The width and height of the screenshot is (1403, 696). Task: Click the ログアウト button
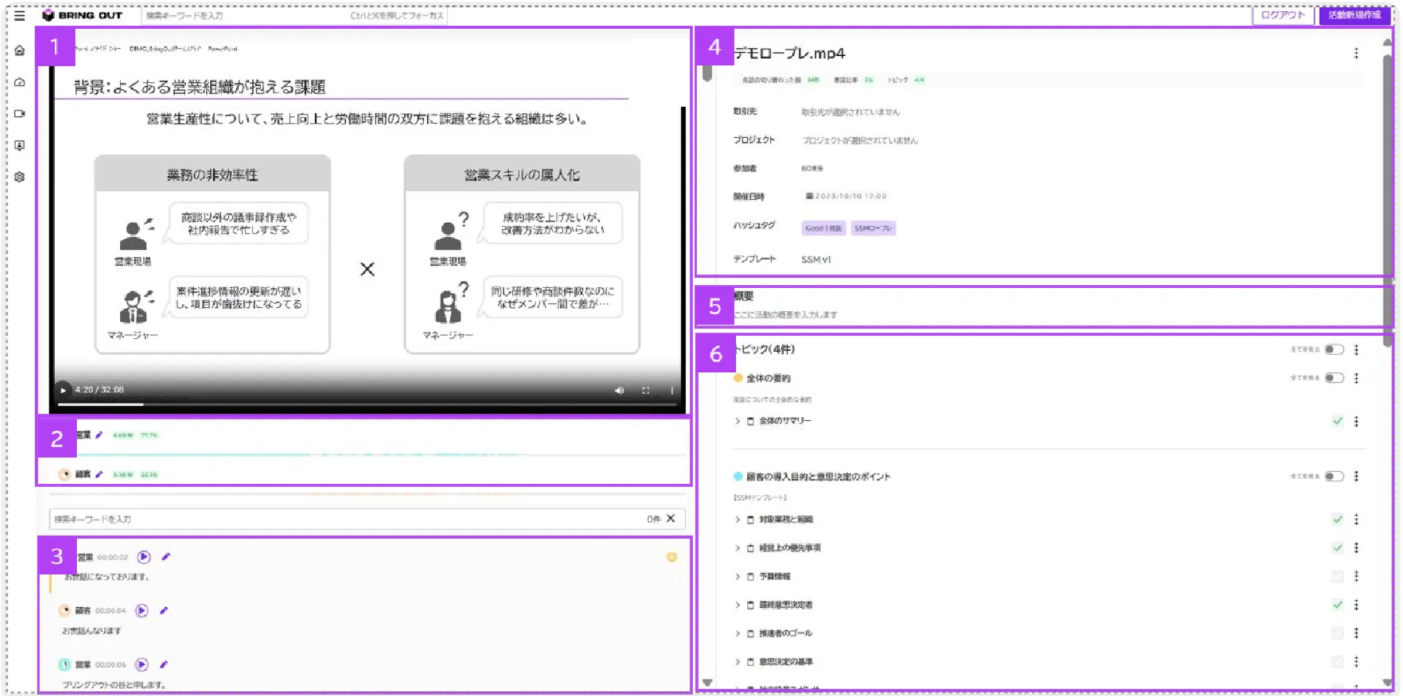coord(1283,15)
